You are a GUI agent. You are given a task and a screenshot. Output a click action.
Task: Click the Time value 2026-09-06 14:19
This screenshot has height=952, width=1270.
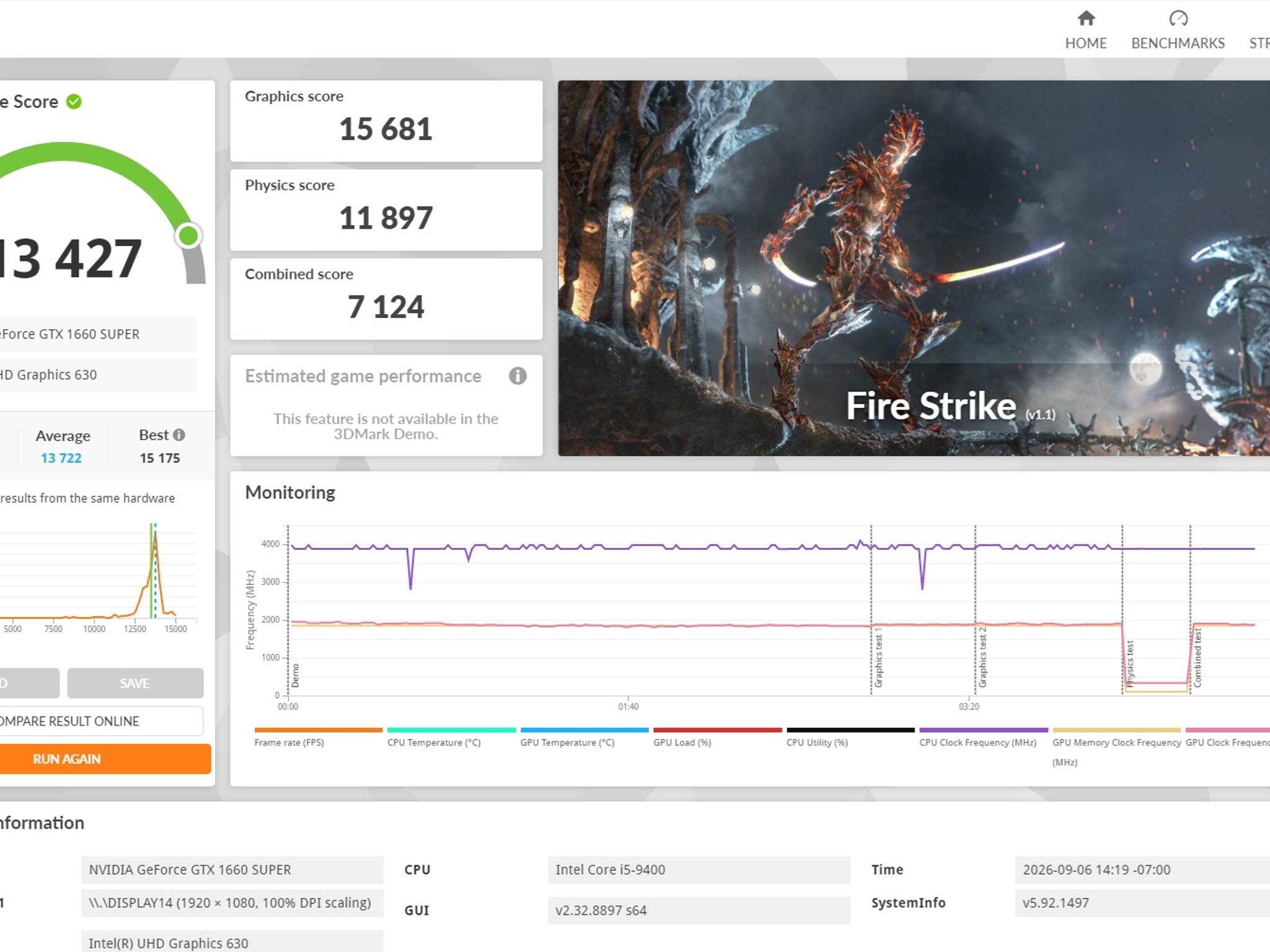[1142, 870]
